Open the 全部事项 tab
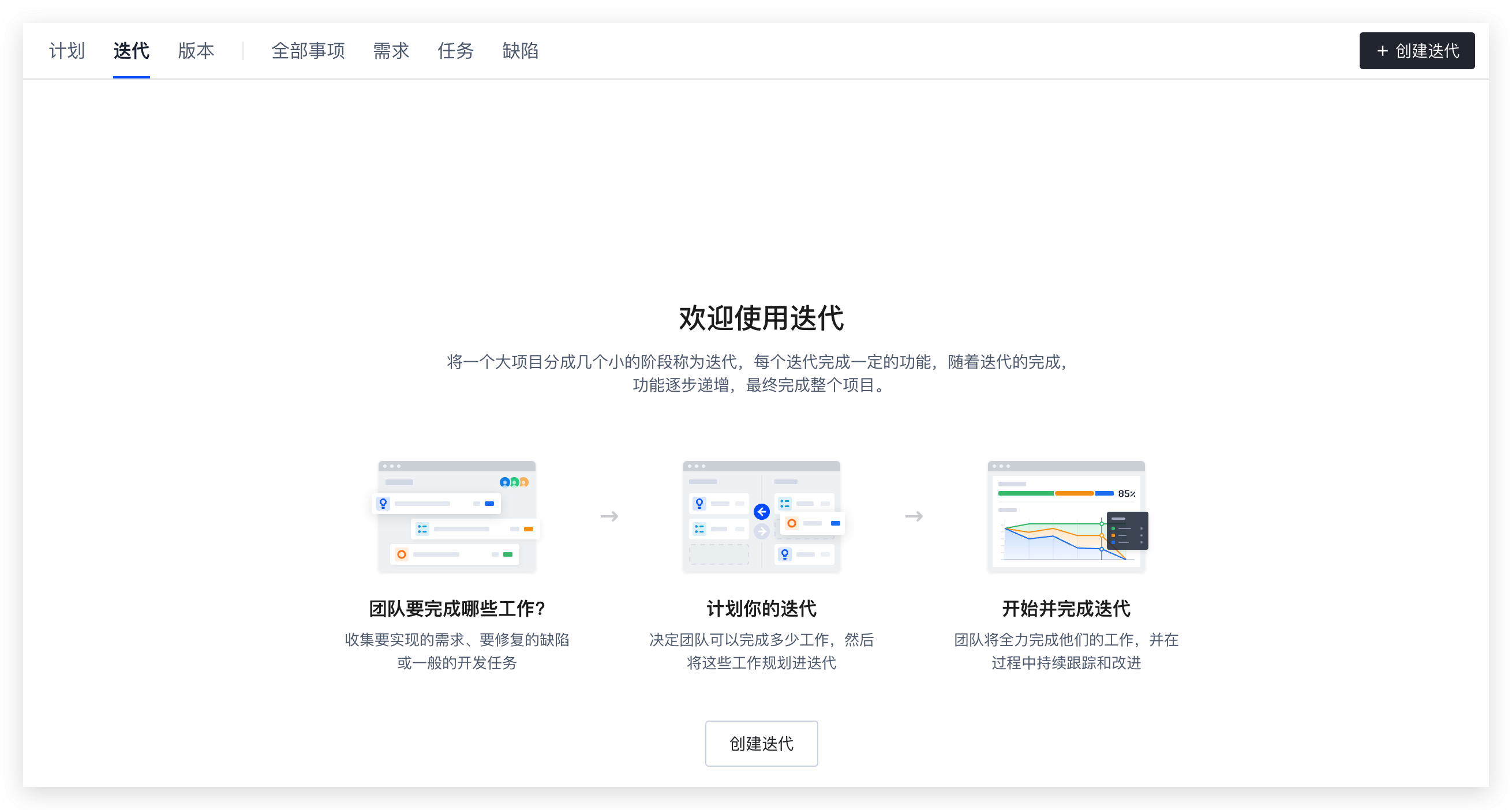 pyautogui.click(x=308, y=51)
